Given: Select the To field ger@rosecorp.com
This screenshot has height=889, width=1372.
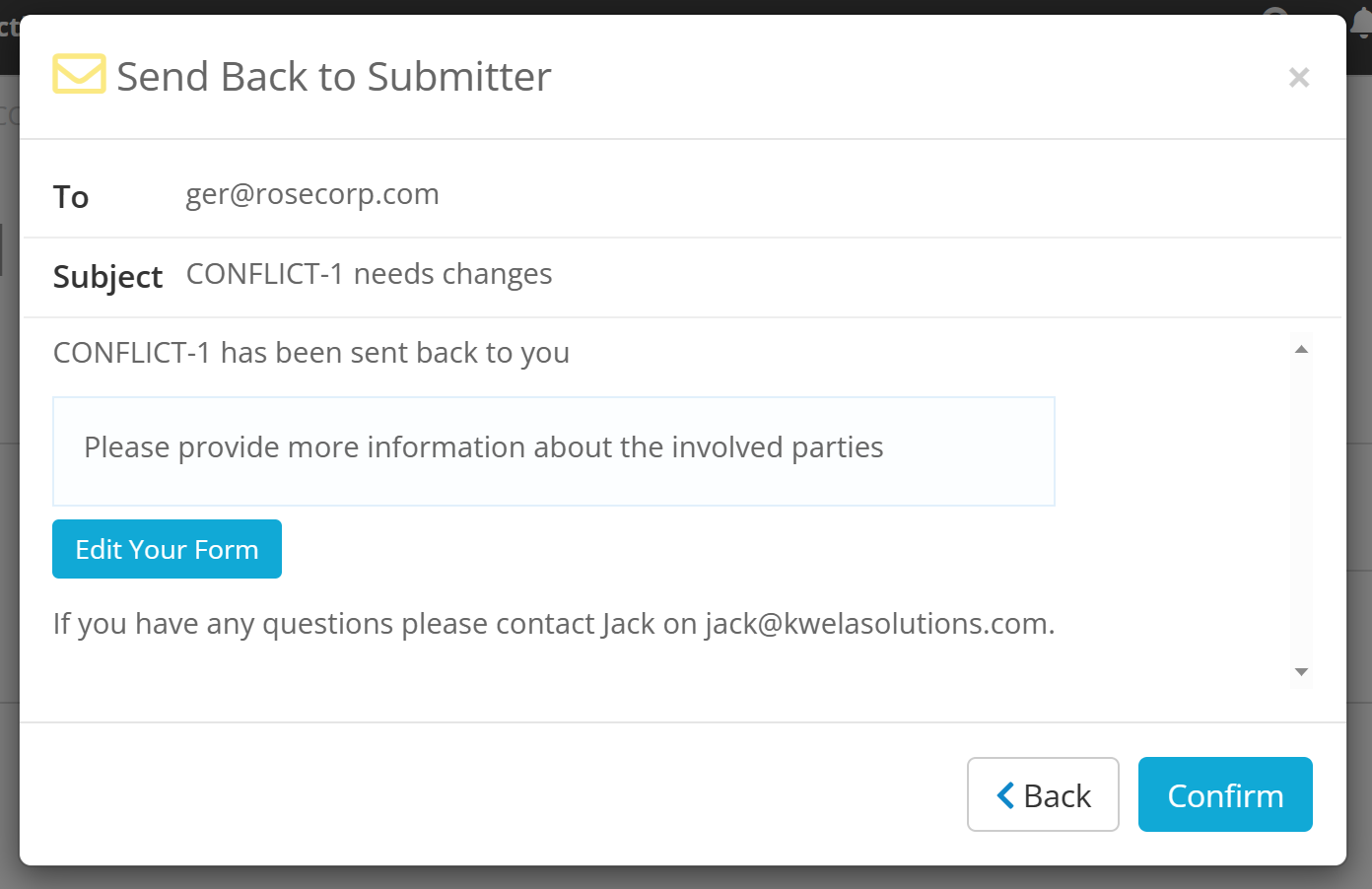Looking at the screenshot, I should pos(312,194).
